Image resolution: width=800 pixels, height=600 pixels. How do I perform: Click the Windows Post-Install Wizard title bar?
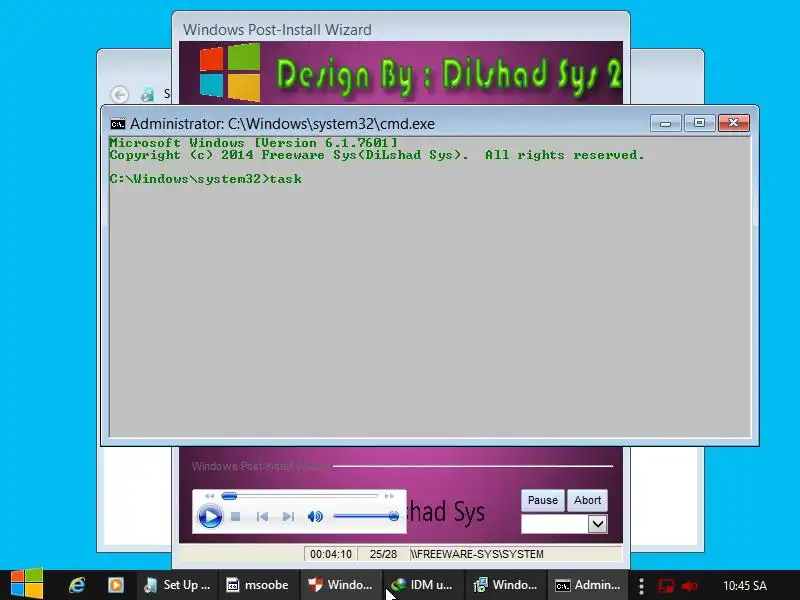[x=401, y=29]
